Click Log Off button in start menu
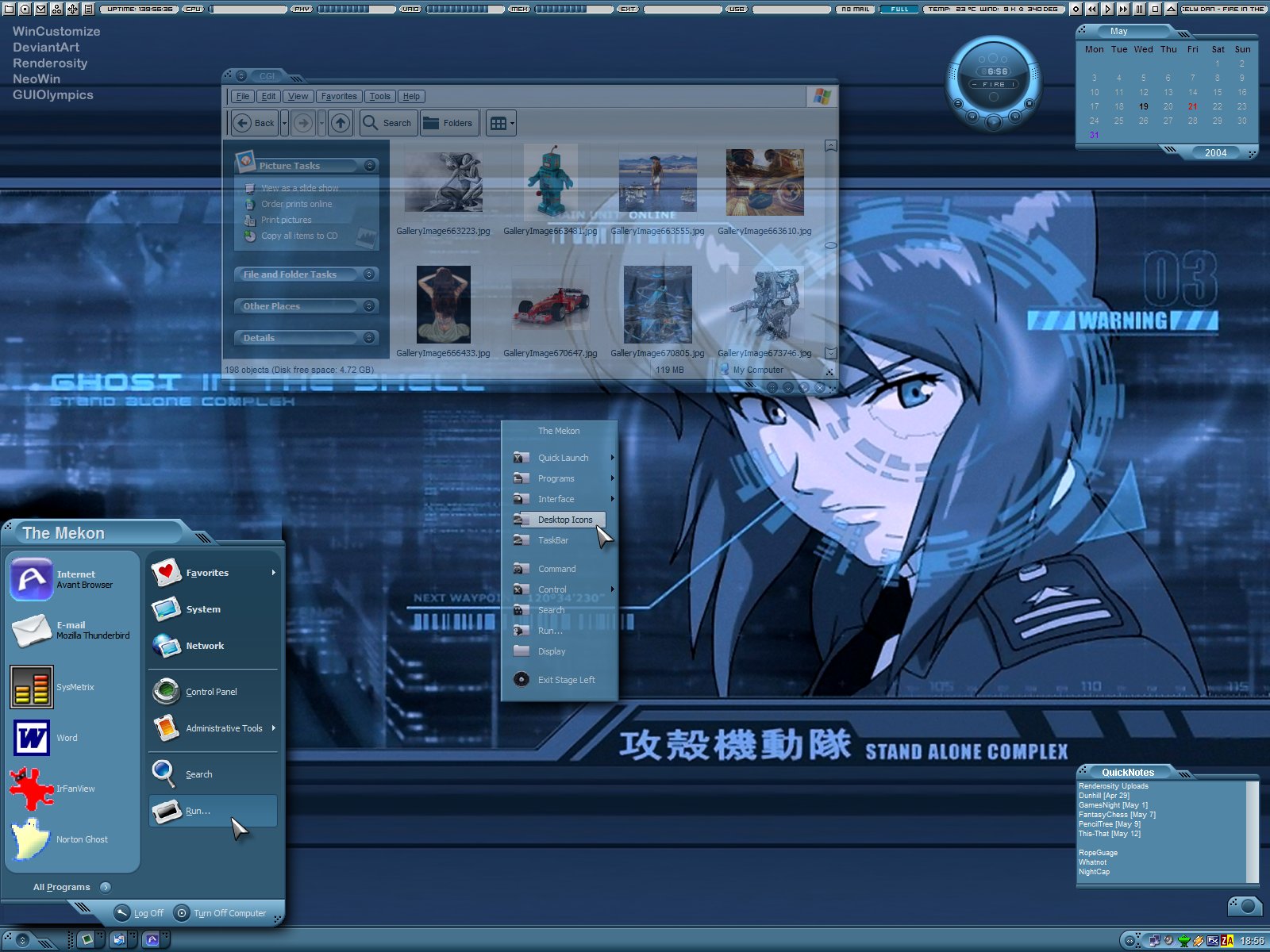The height and width of the screenshot is (952, 1270). pos(140,913)
